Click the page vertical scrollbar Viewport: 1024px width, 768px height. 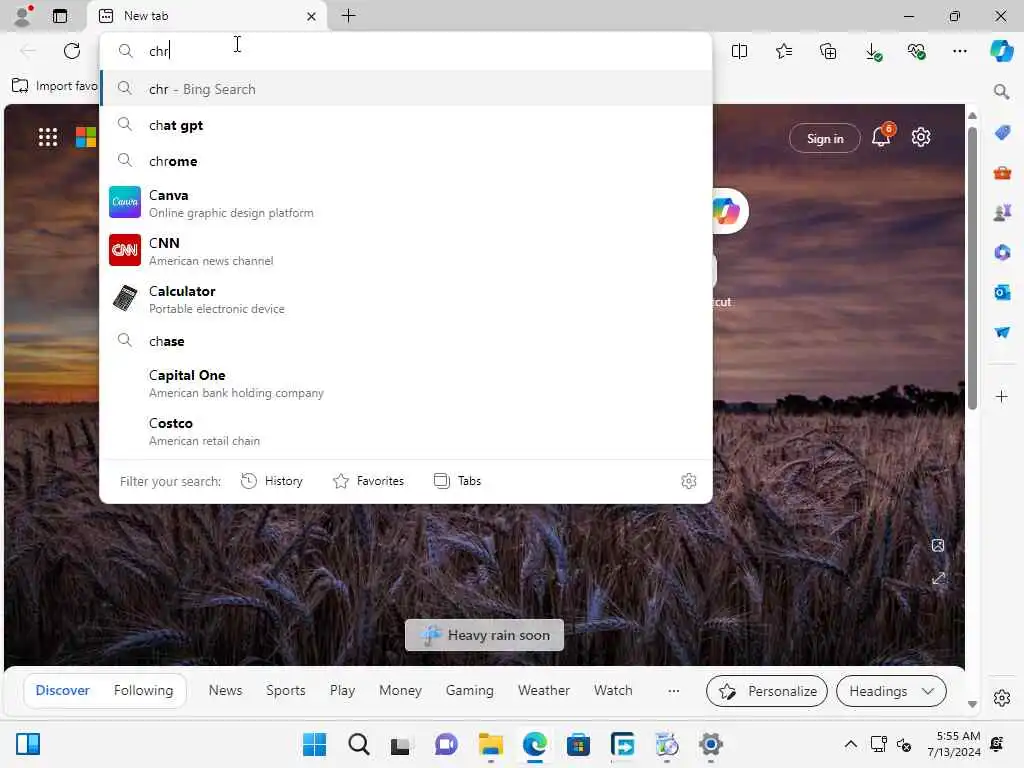point(972,268)
